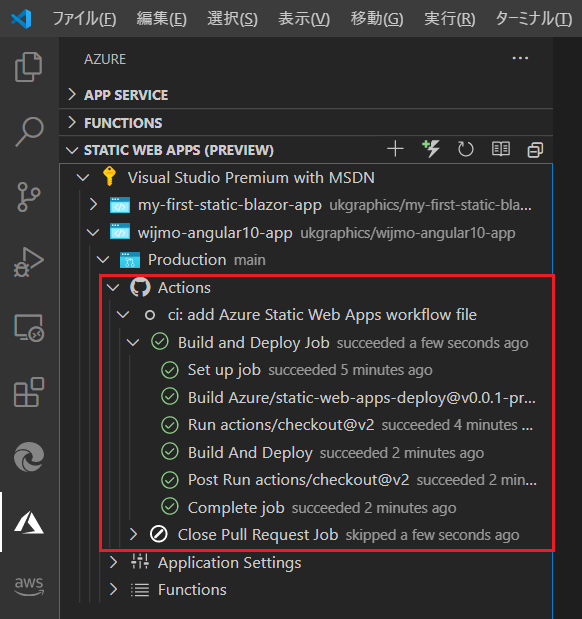Image resolution: width=582 pixels, height=619 pixels.
Task: Open the 編集(E) menu
Action: point(161,19)
